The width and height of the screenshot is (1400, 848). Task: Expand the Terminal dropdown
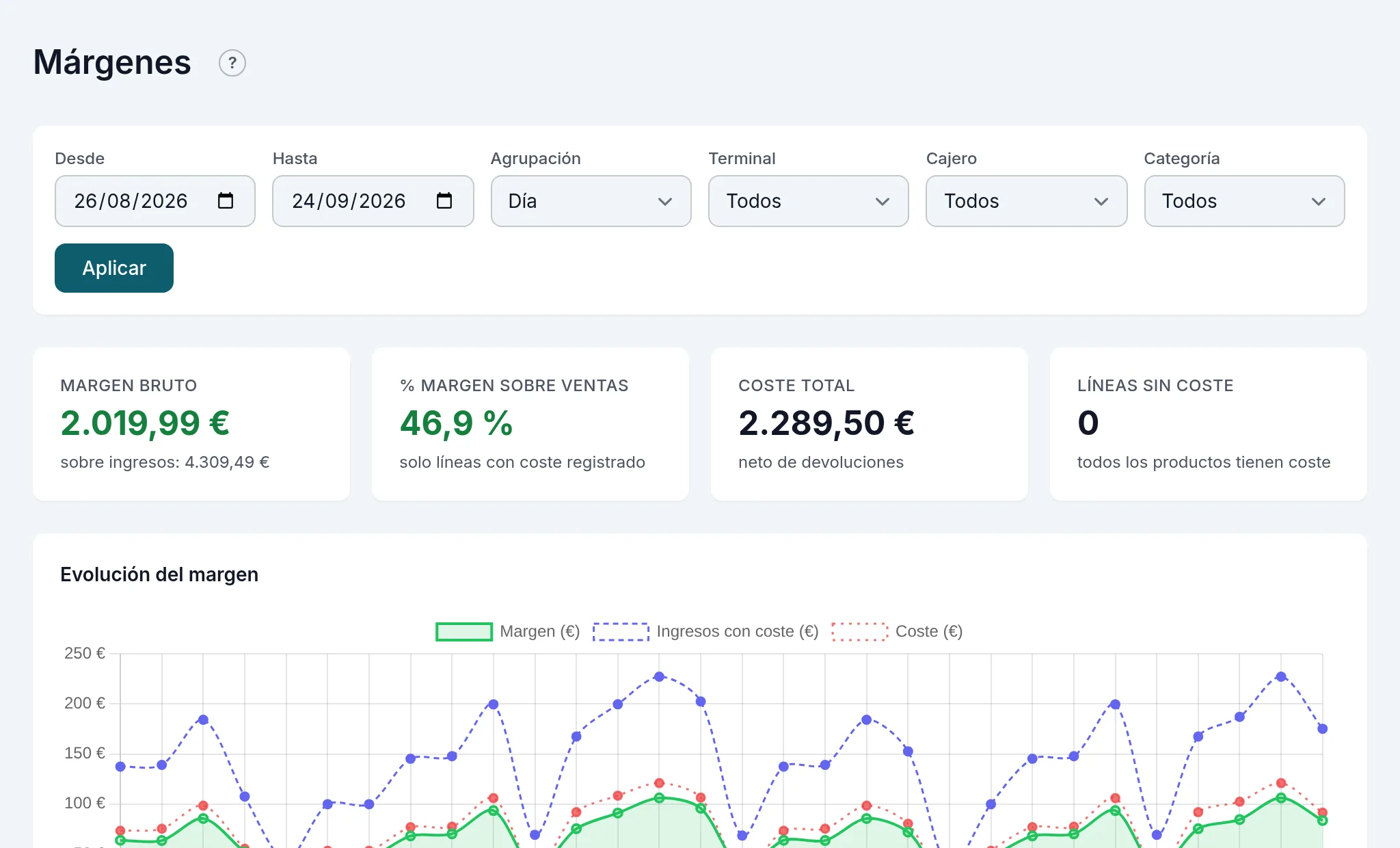(809, 201)
